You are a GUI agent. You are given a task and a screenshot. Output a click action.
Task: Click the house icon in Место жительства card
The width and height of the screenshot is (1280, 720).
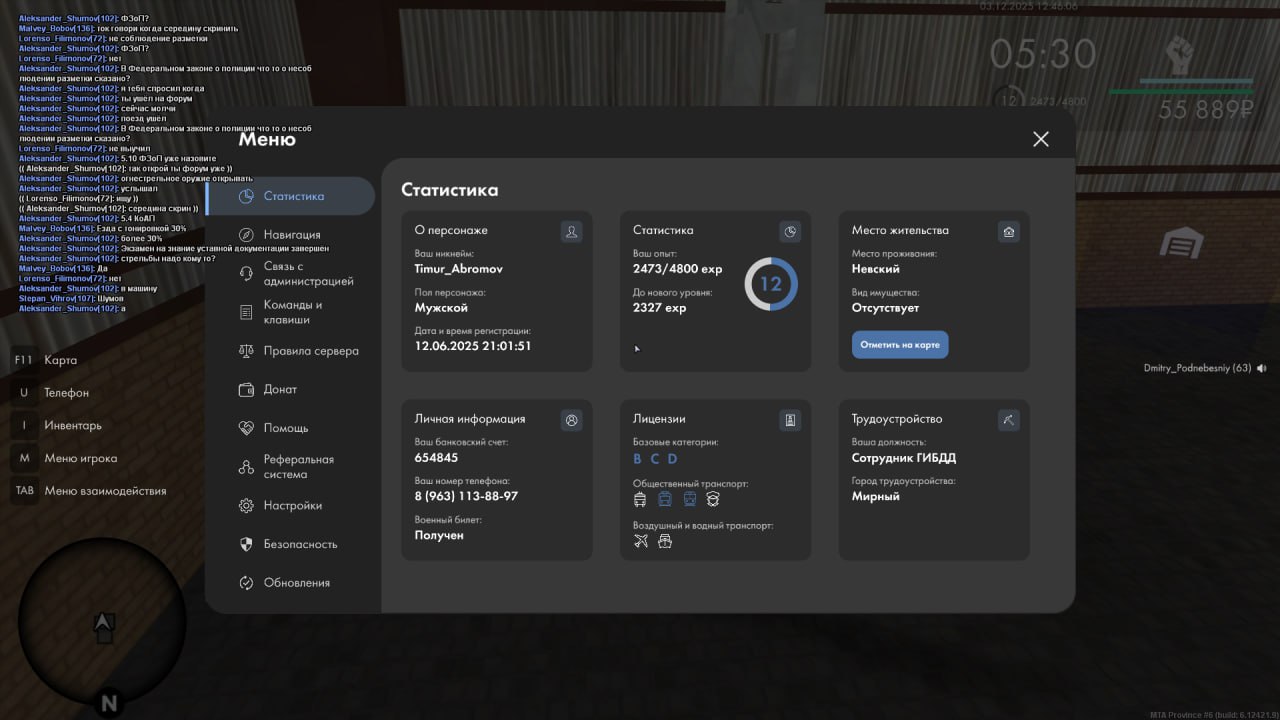coord(1009,231)
